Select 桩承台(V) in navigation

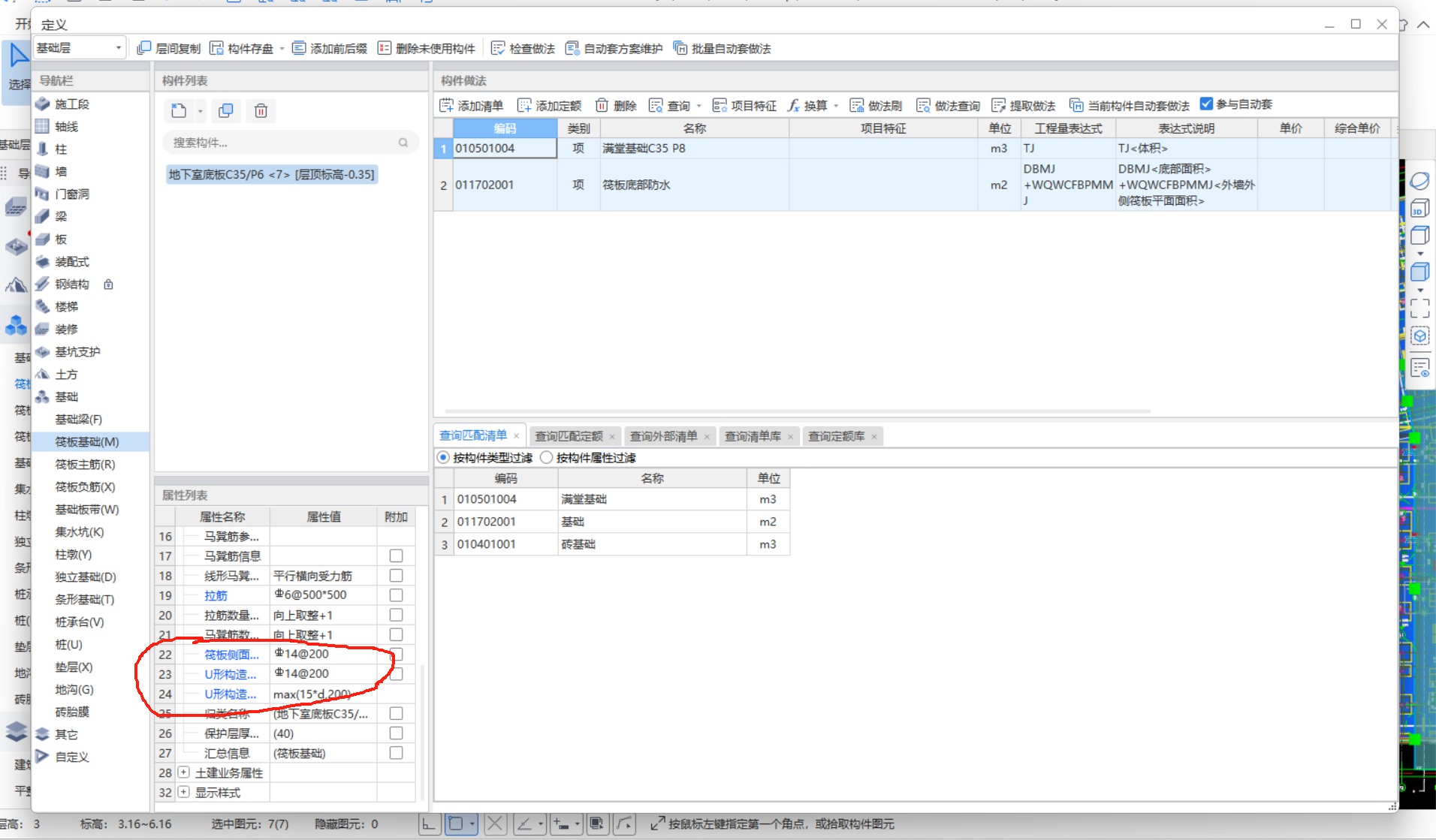80,622
